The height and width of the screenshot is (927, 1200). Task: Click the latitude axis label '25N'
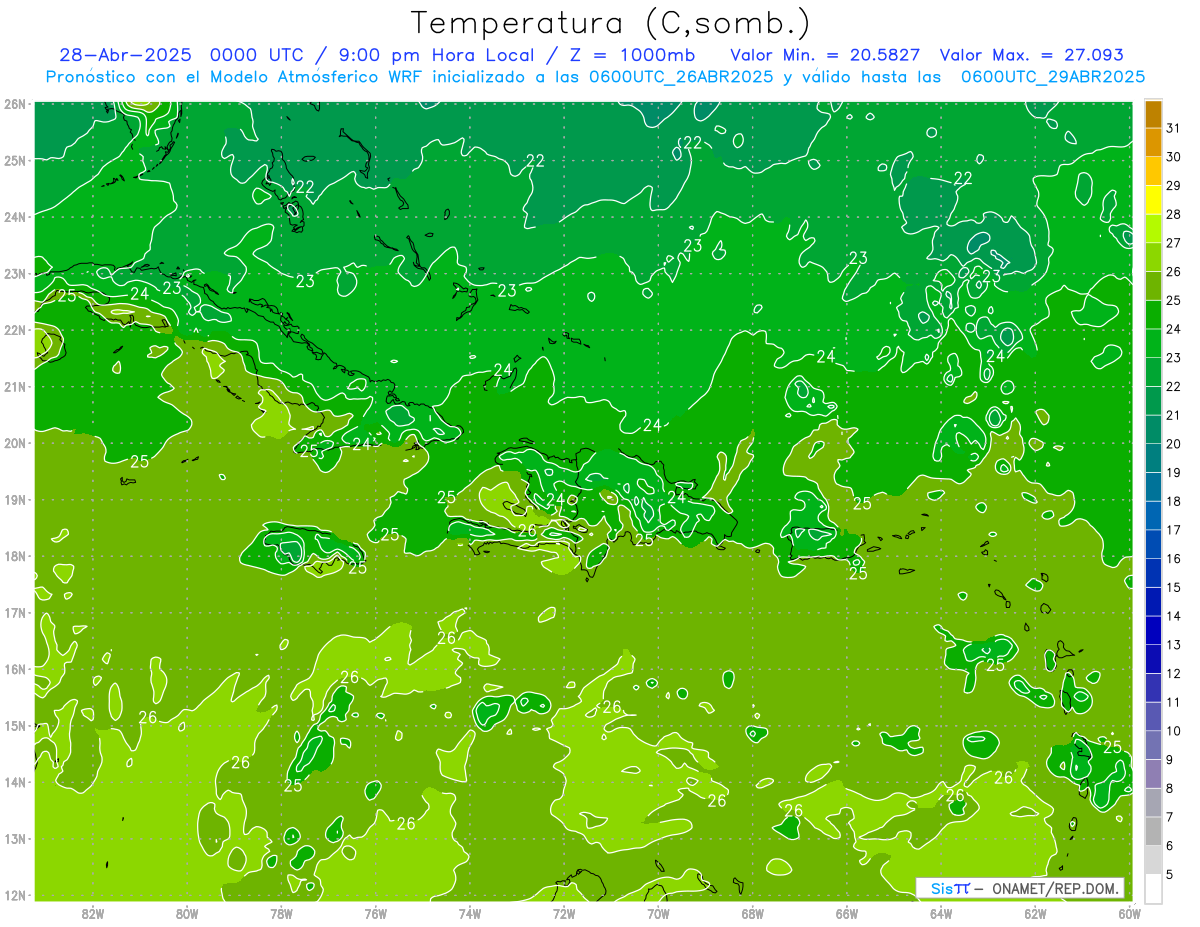pyautogui.click(x=15, y=160)
